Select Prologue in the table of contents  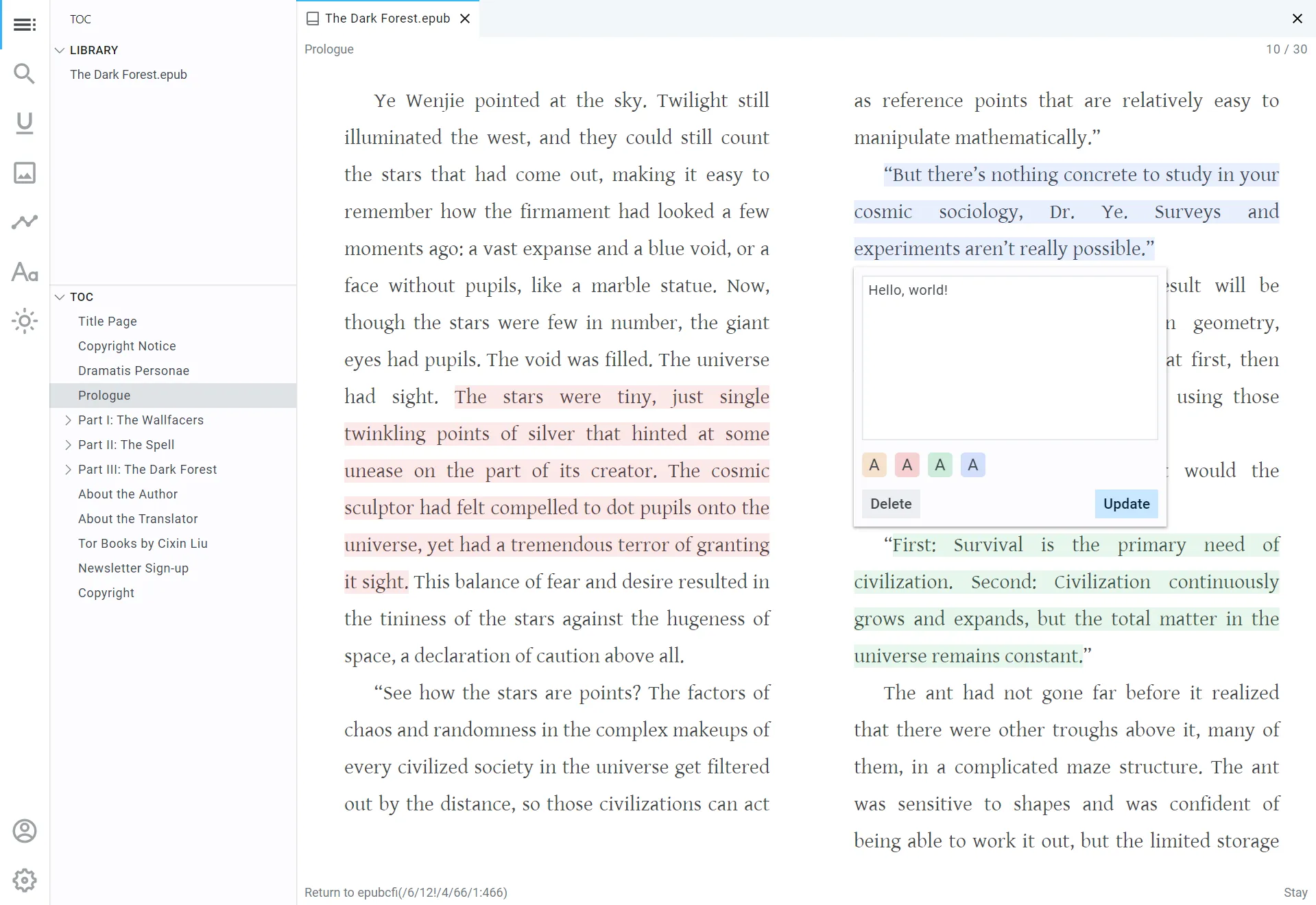104,395
